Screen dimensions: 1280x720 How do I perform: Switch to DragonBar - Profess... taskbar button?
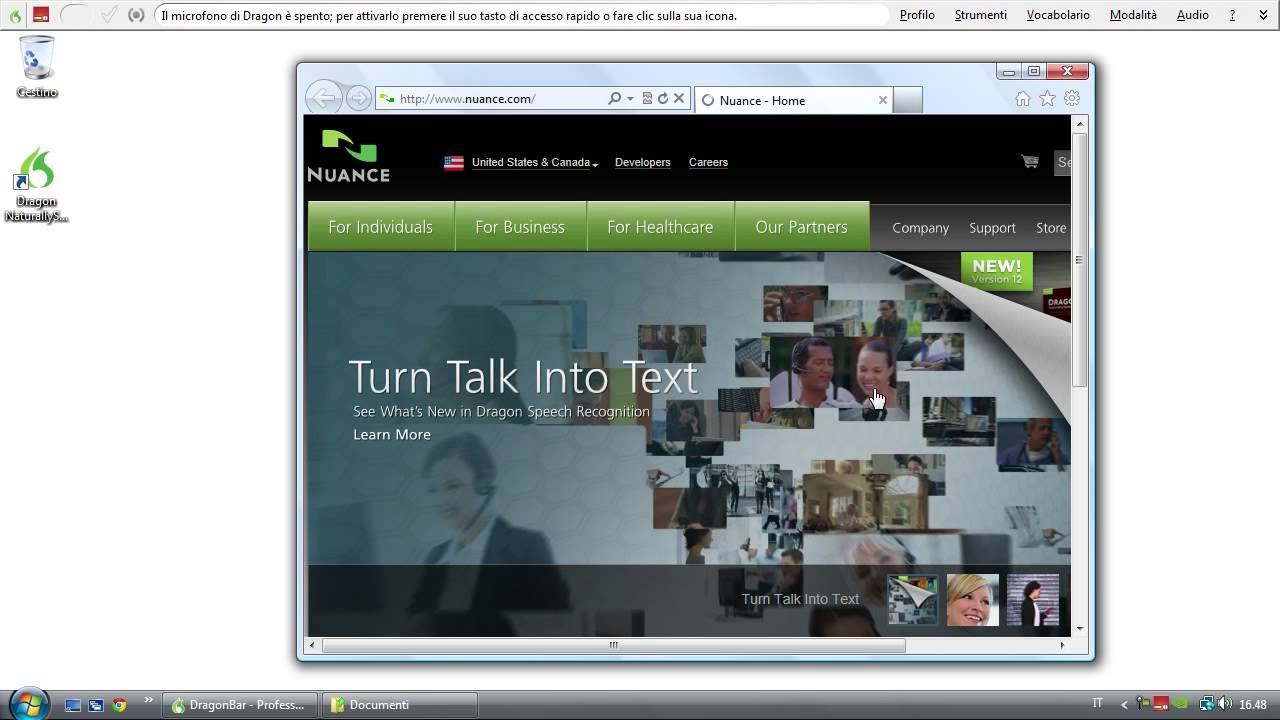click(240, 705)
